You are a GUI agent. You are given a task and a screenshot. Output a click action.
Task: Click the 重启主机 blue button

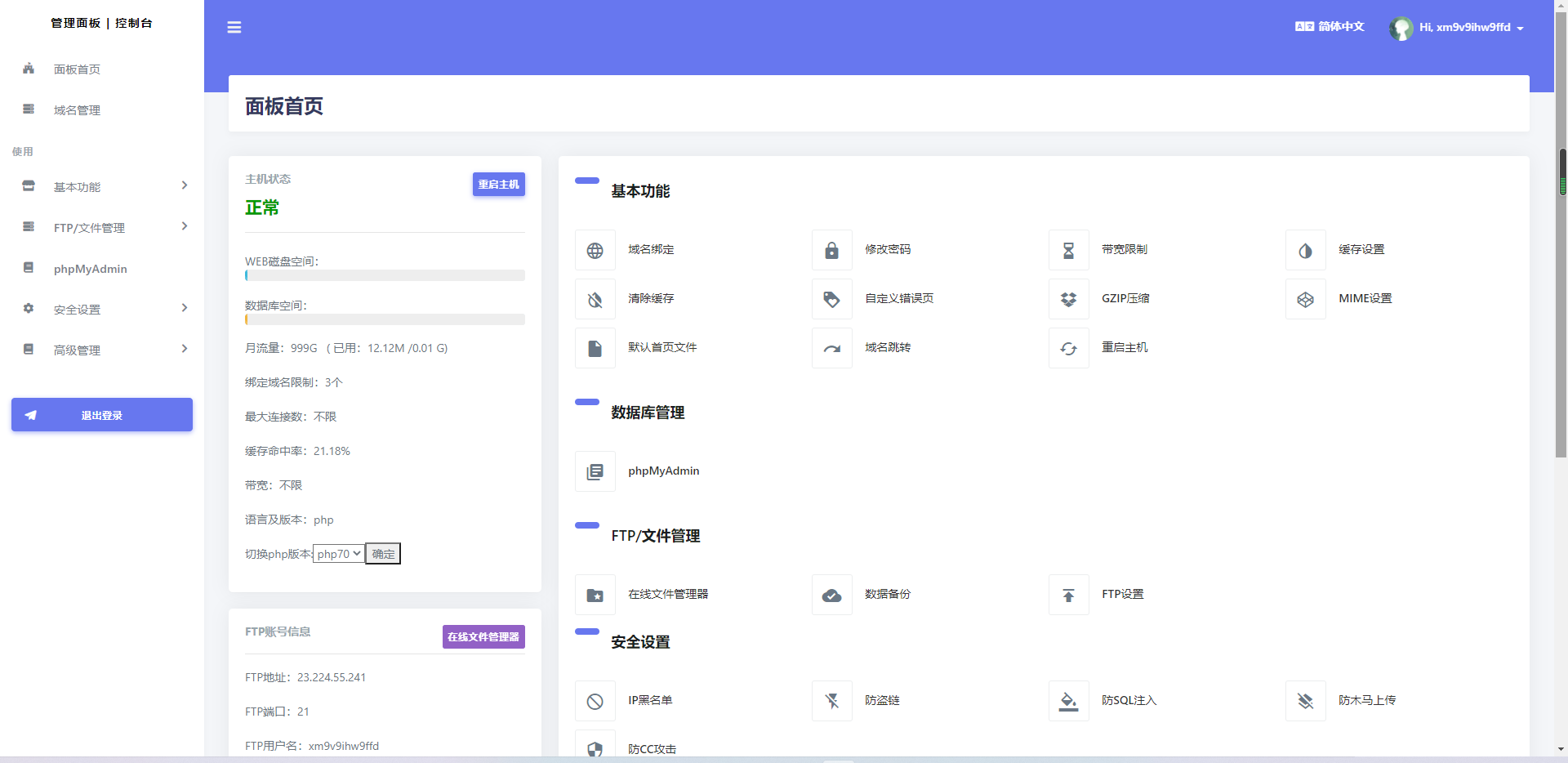click(x=498, y=185)
